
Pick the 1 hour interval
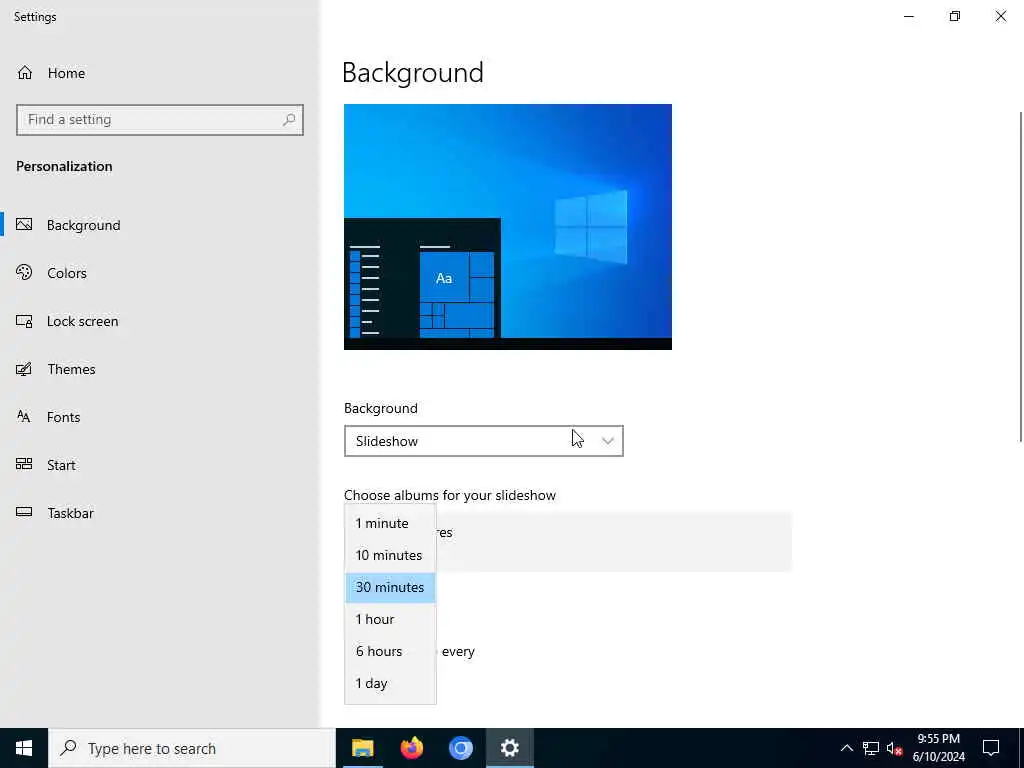[390, 619]
